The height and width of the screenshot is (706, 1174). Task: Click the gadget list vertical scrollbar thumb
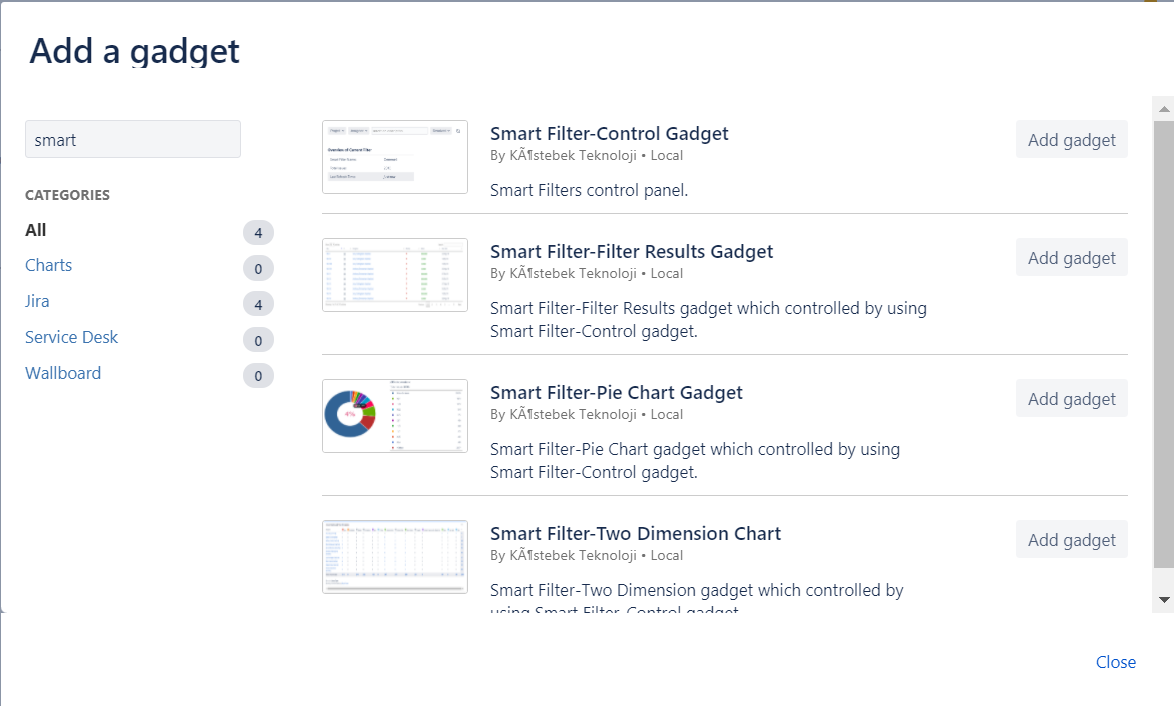(x=1164, y=344)
